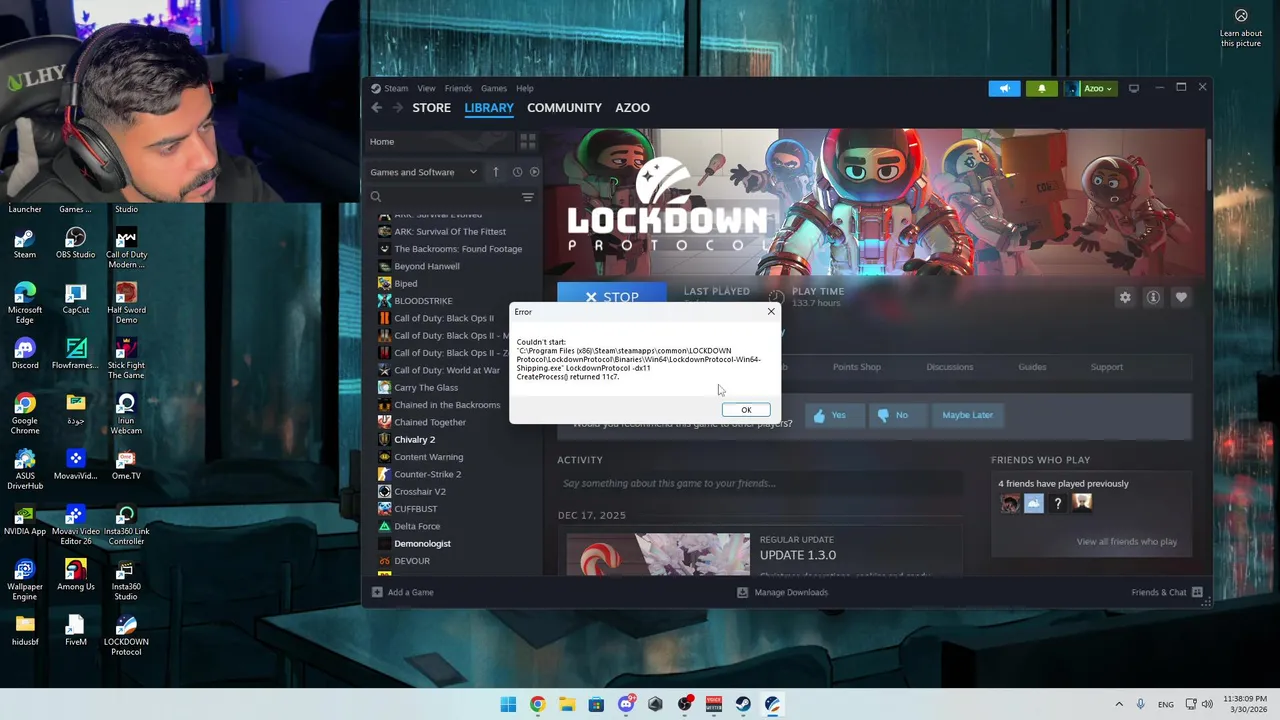Expand Games and Software filter dropdown
The width and height of the screenshot is (1280, 720).
(x=424, y=172)
